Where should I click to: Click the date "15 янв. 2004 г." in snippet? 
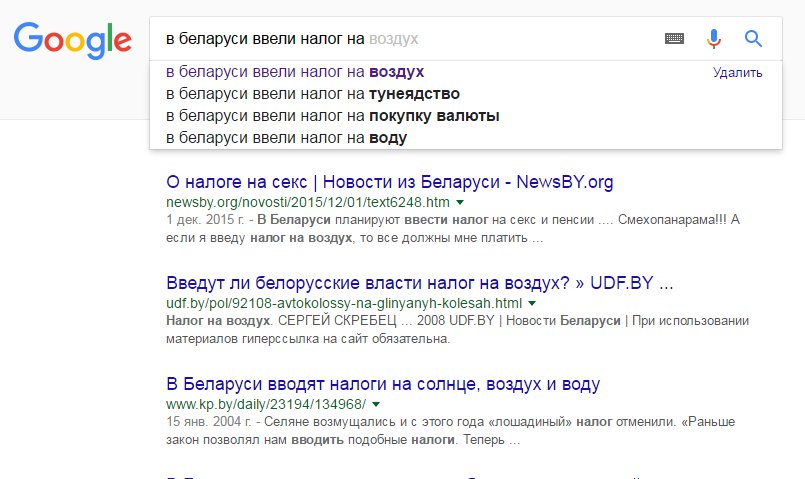click(x=208, y=422)
